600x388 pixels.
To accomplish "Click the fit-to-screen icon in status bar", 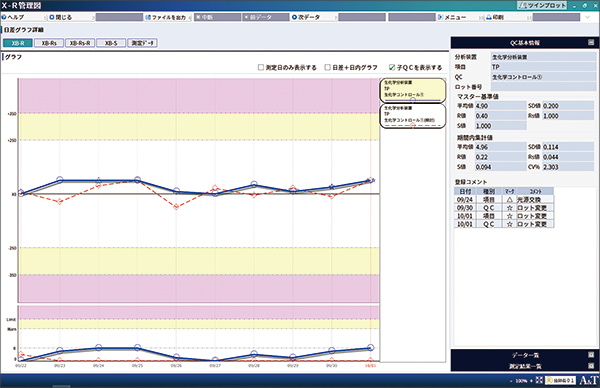I will (539, 380).
